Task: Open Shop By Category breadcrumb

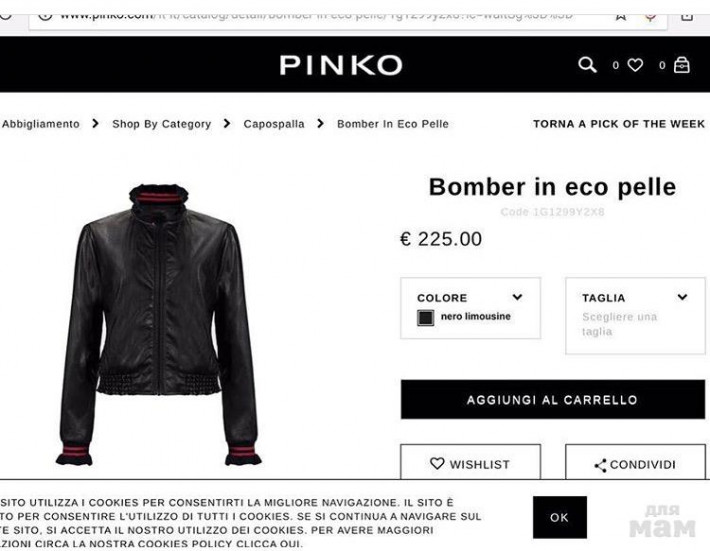Action: (x=162, y=124)
